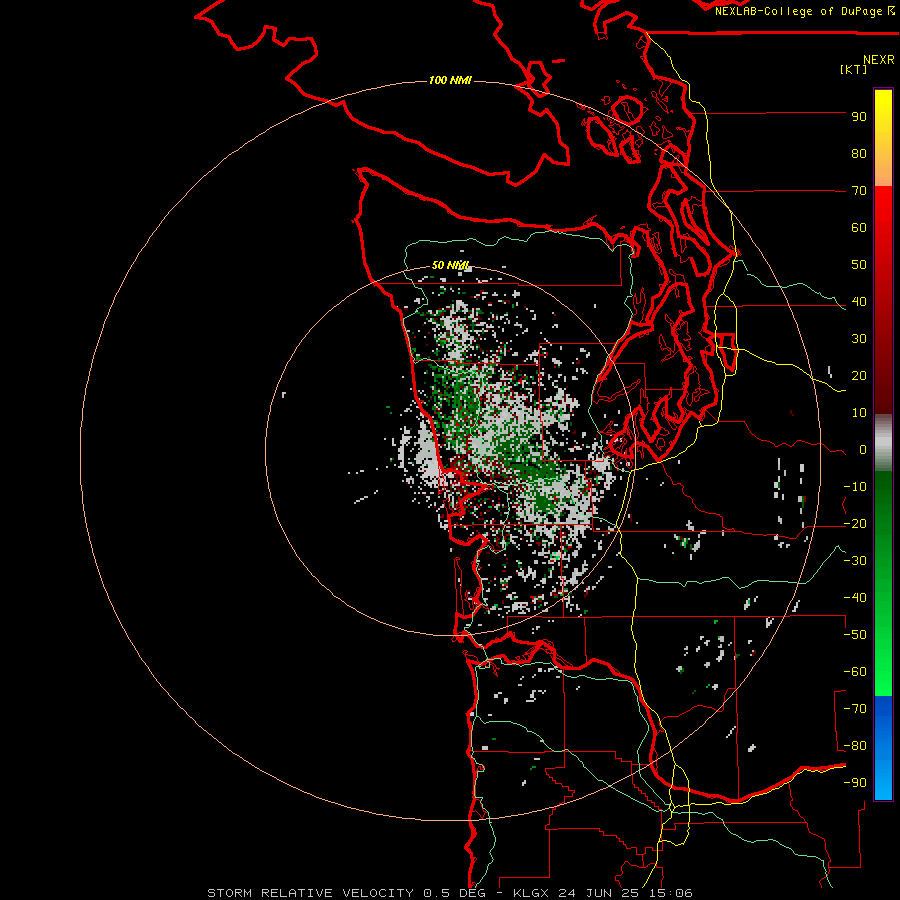Click the -90 knot label on color scale
900x900 pixels.
(855, 783)
